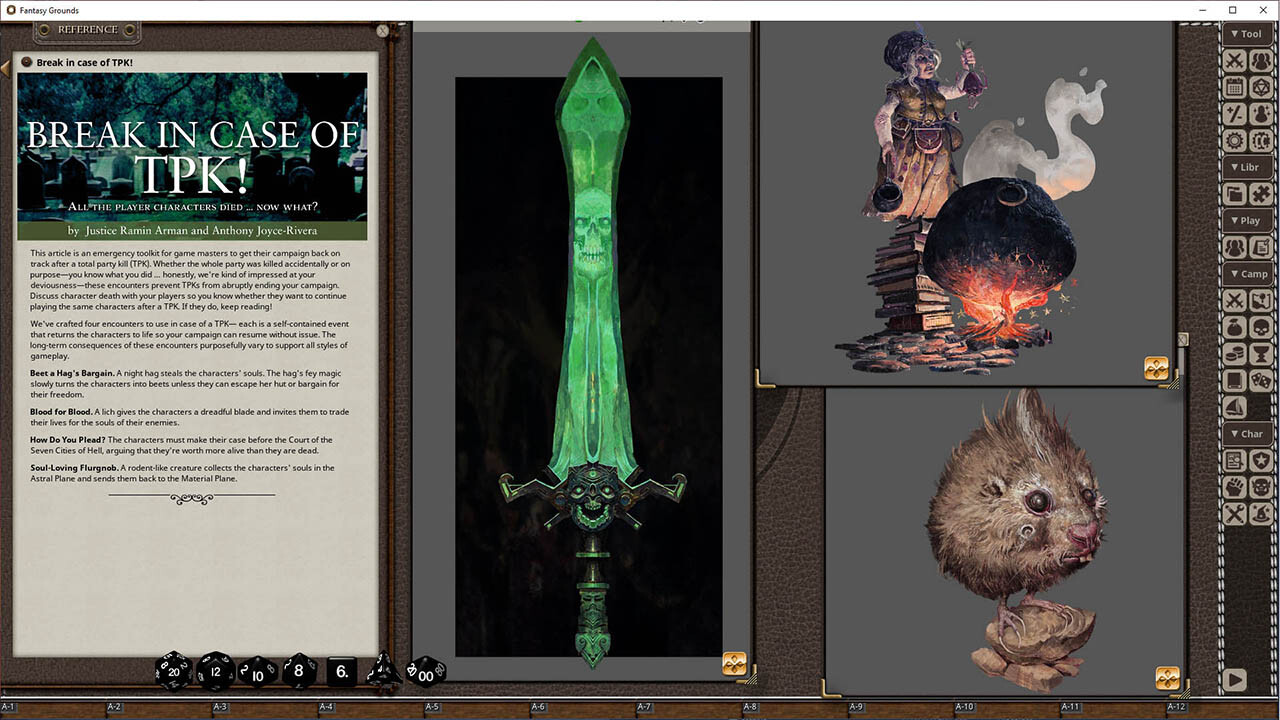The width and height of the screenshot is (1280, 720).
Task: Collapse the Libr sidebar section
Action: point(1247,167)
